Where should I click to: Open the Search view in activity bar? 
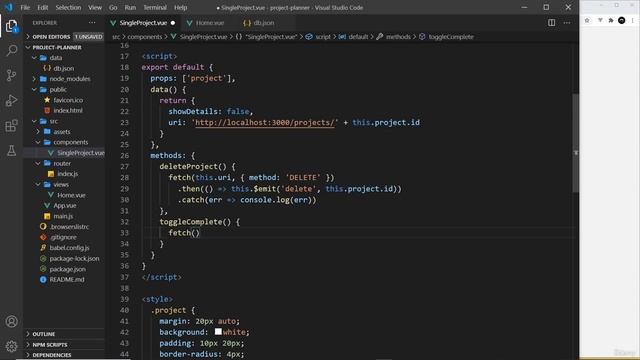pyautogui.click(x=11, y=51)
